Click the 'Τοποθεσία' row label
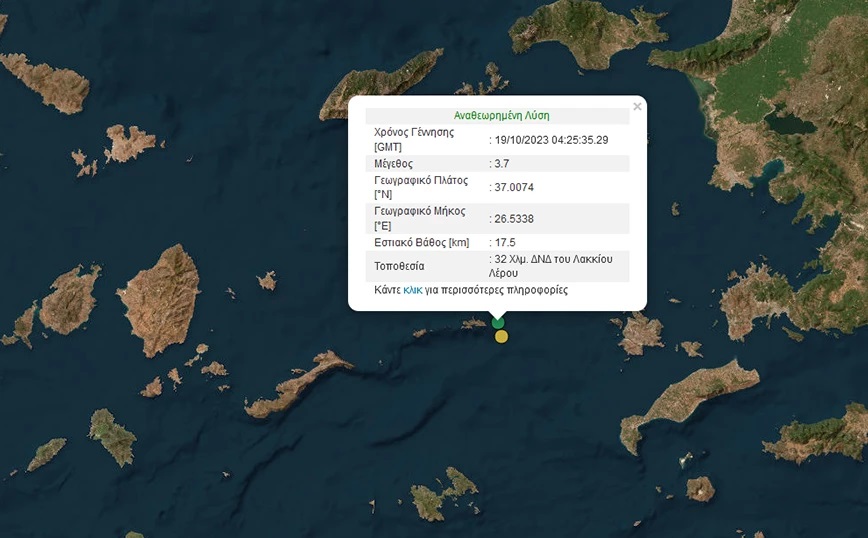The height and width of the screenshot is (538, 868). [399, 266]
